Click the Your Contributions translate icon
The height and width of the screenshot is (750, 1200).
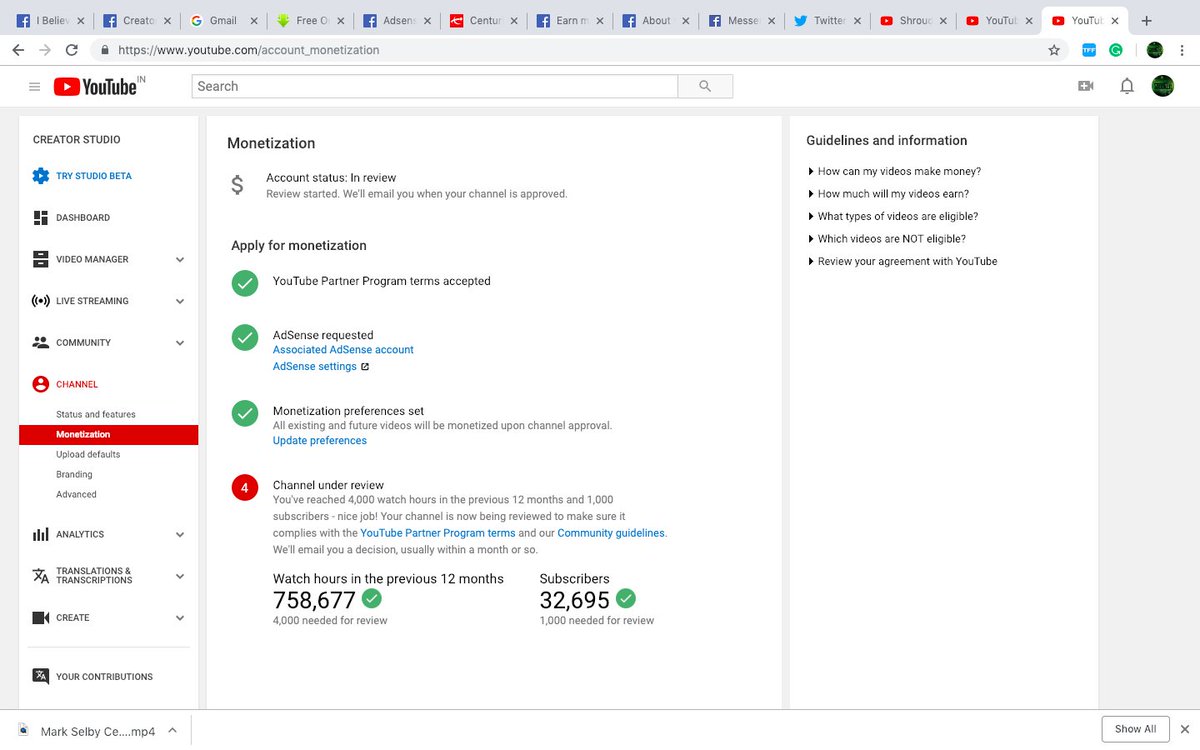(x=41, y=677)
